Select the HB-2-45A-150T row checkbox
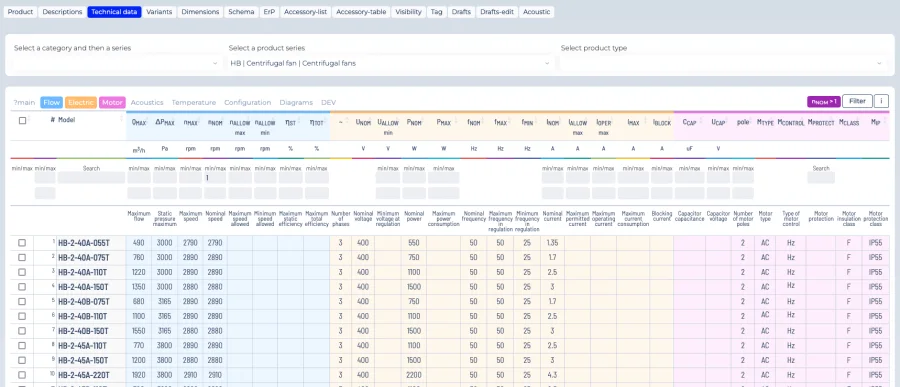This screenshot has height=387, width=900. pyautogui.click(x=22, y=360)
